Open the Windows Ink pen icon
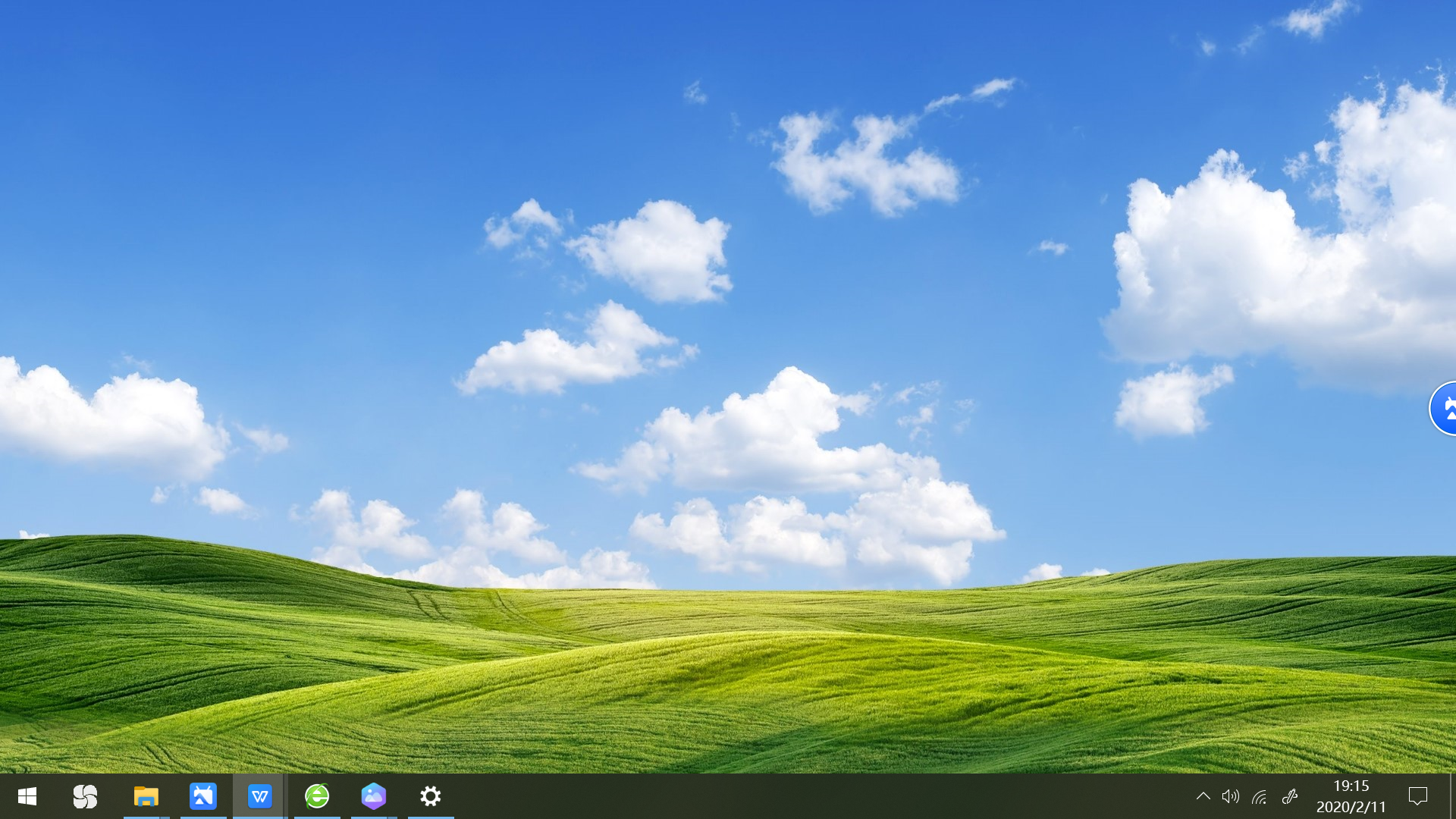1456x819 pixels. click(1289, 796)
